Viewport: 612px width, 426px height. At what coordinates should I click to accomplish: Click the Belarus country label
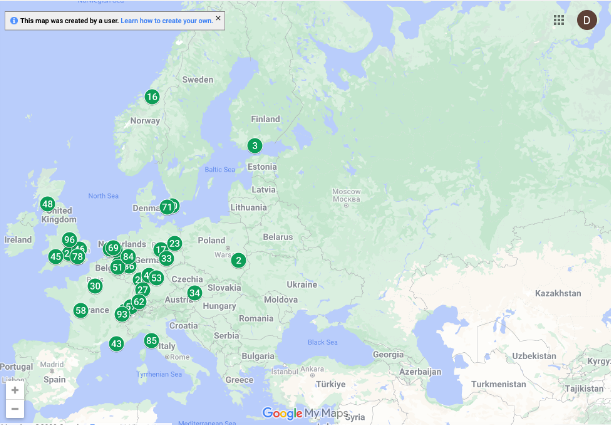click(278, 237)
